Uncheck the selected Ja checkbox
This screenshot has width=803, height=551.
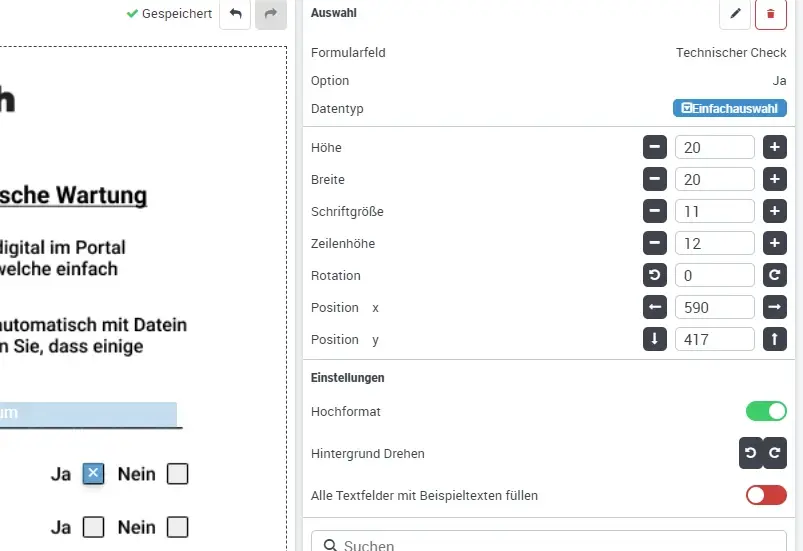(x=93, y=474)
